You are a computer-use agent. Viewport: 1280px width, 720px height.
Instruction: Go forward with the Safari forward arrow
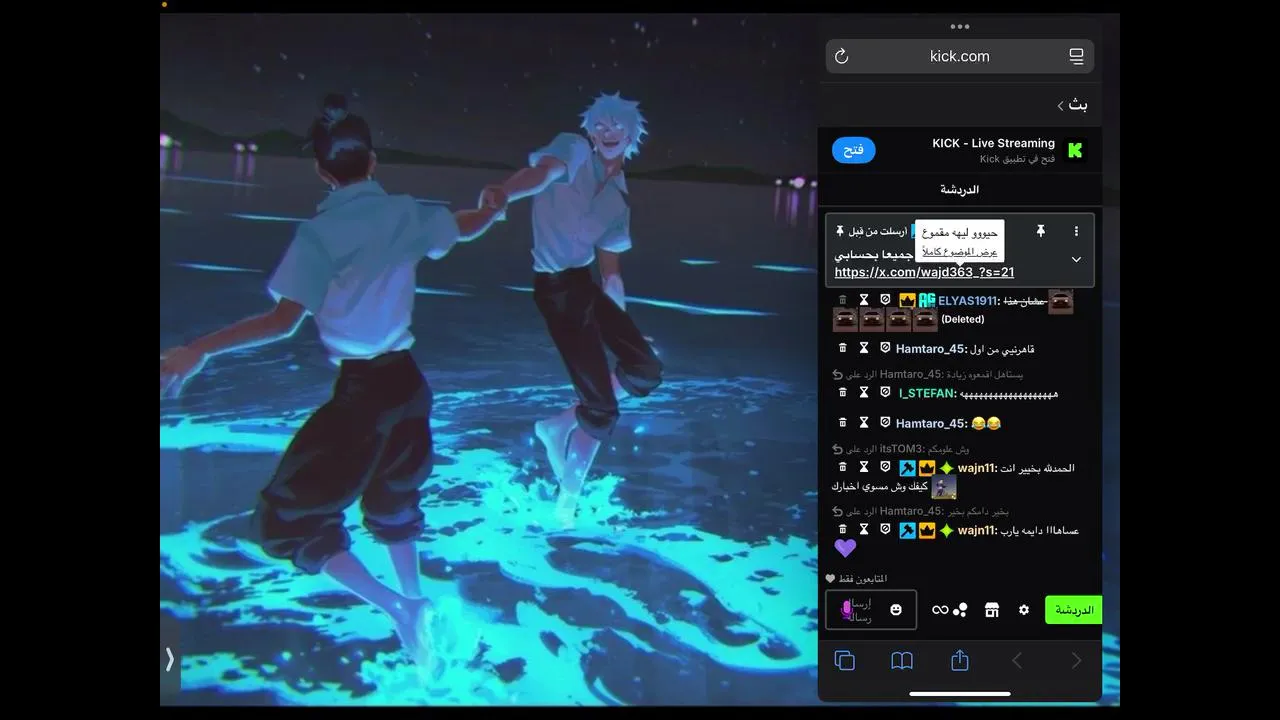point(1076,661)
